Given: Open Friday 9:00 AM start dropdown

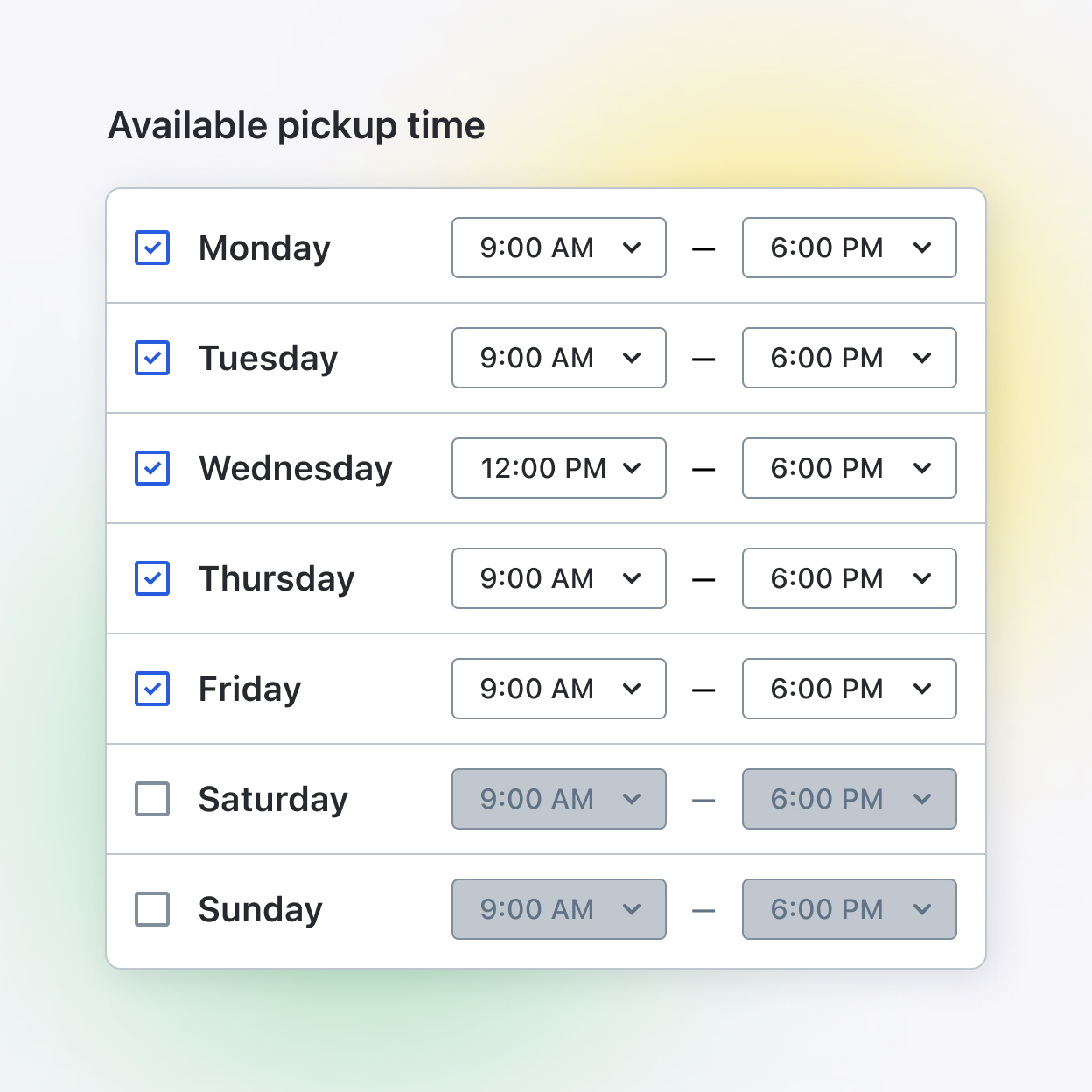Looking at the screenshot, I should 558,689.
